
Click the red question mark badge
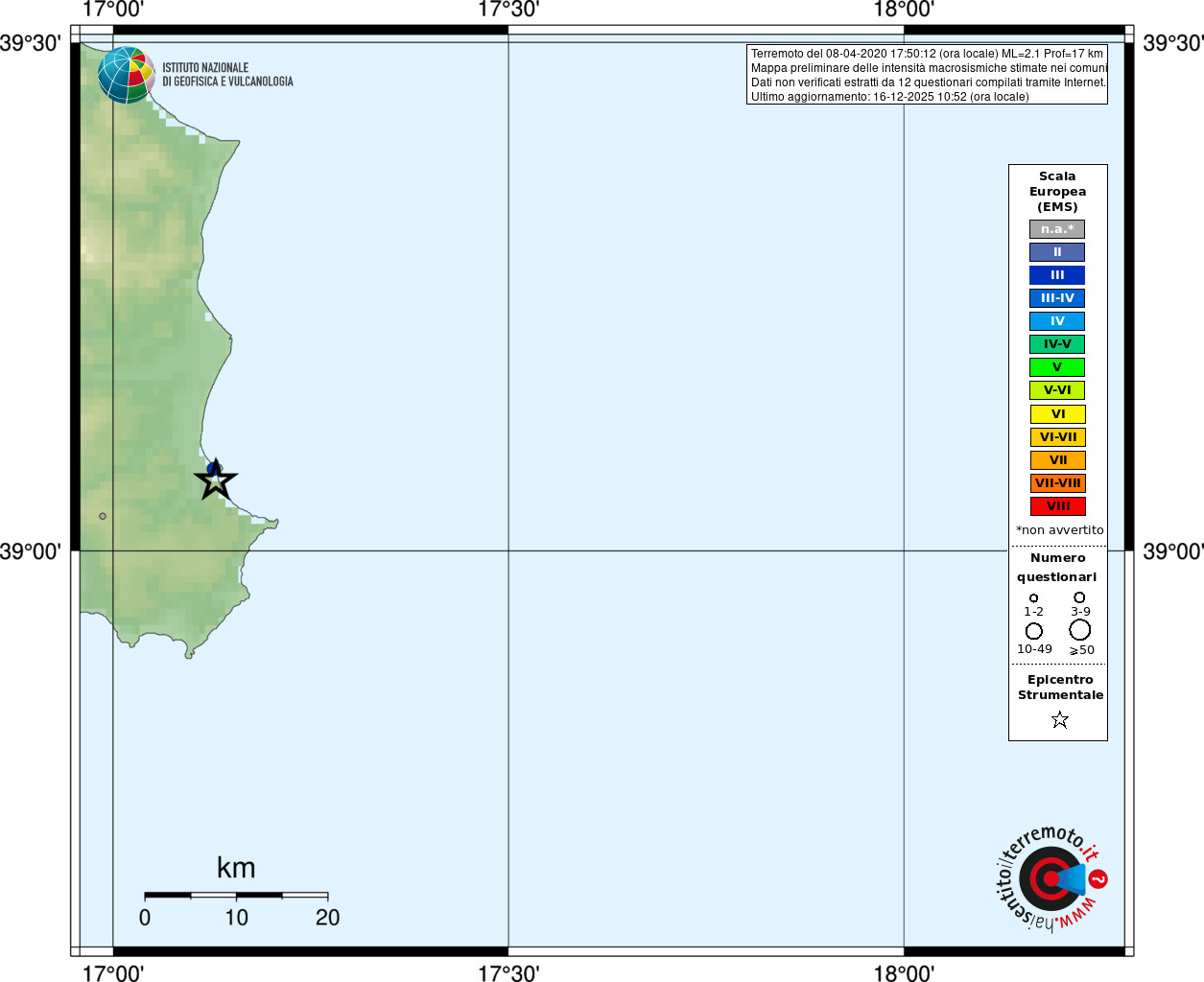click(x=1098, y=878)
